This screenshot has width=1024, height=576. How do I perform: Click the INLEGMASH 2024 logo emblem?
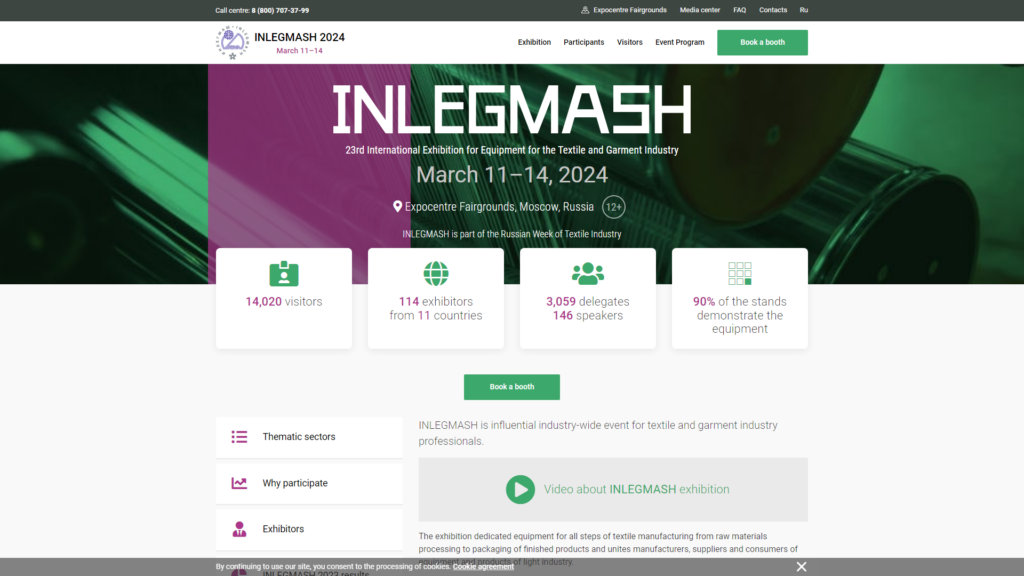(x=232, y=42)
